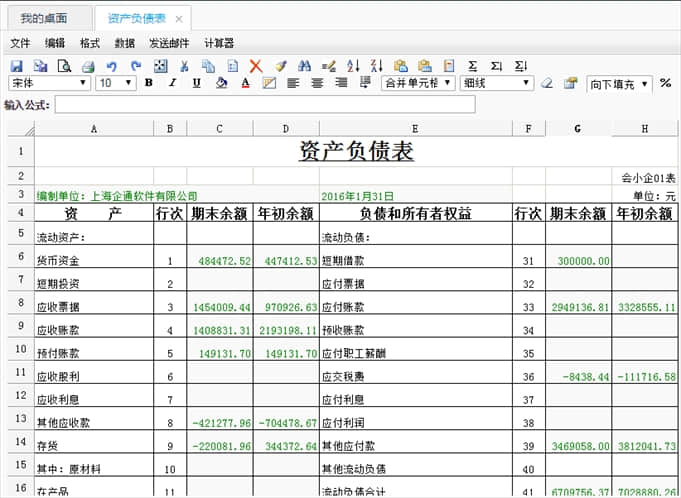Image resolution: width=681 pixels, height=498 pixels.
Task: Click the last Sigma sum icon
Action: 520,66
